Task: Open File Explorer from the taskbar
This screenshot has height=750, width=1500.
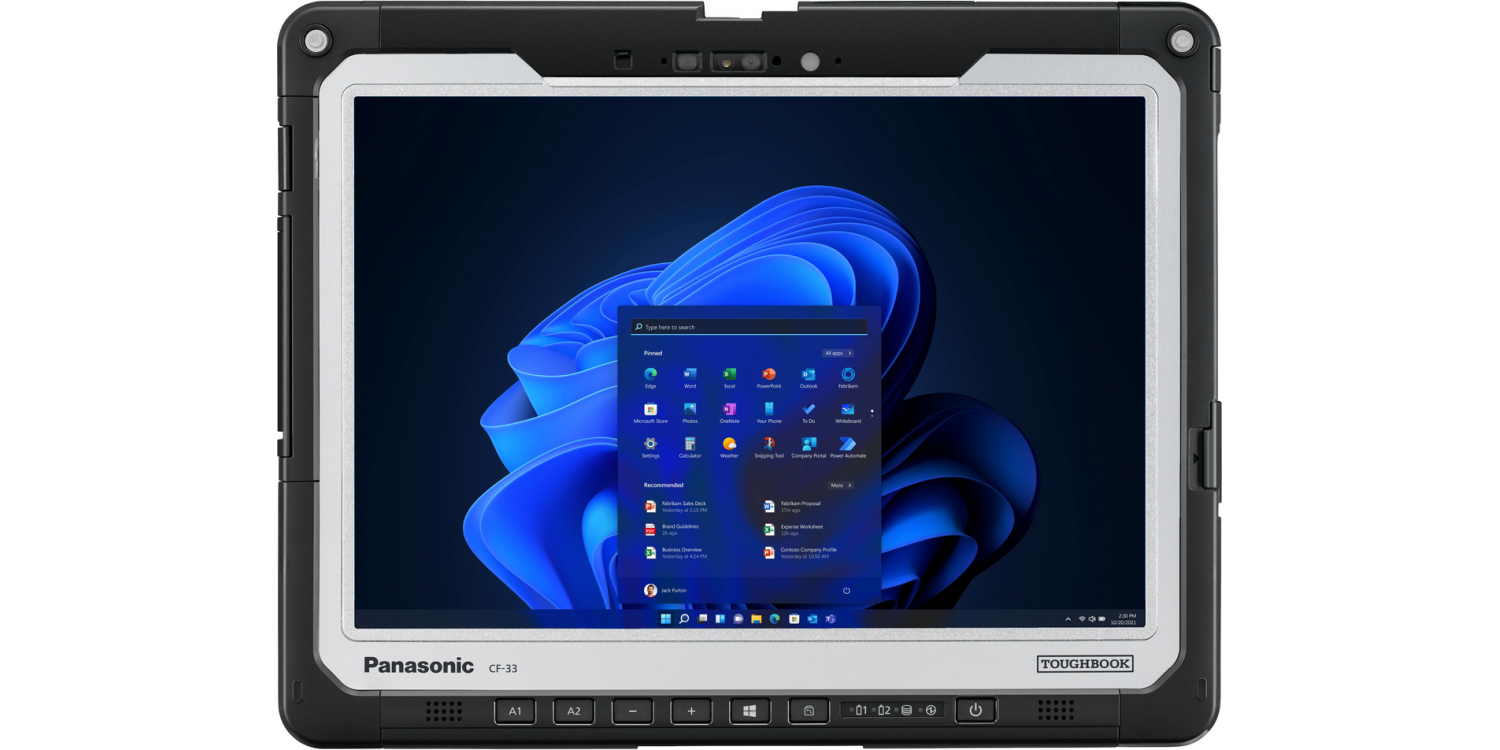Action: pos(756,619)
